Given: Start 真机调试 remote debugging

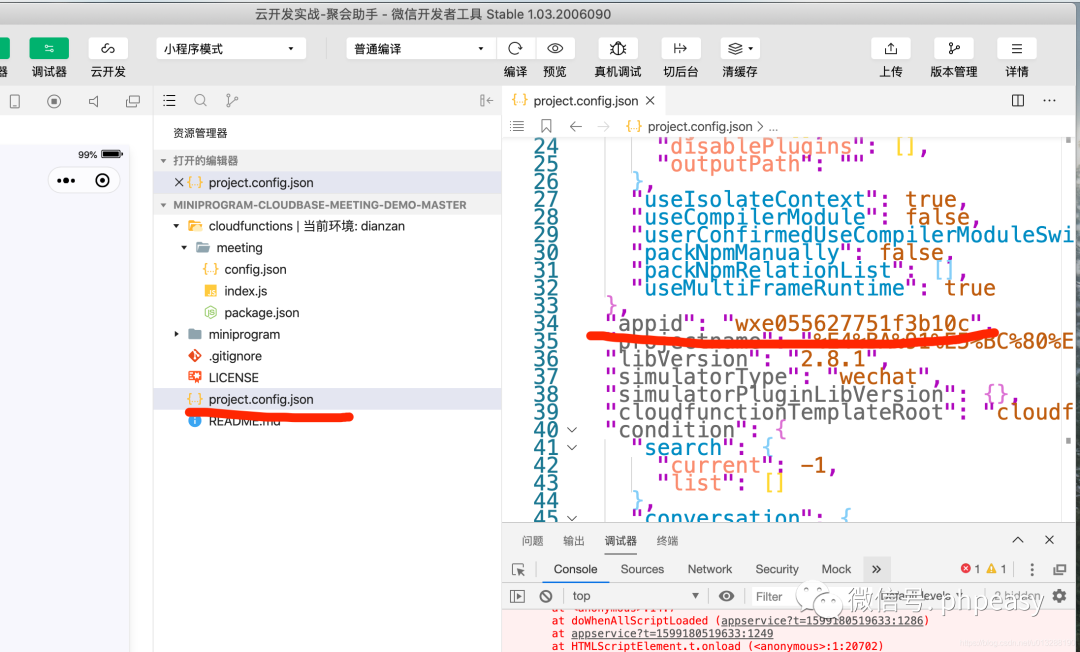Looking at the screenshot, I should [618, 48].
